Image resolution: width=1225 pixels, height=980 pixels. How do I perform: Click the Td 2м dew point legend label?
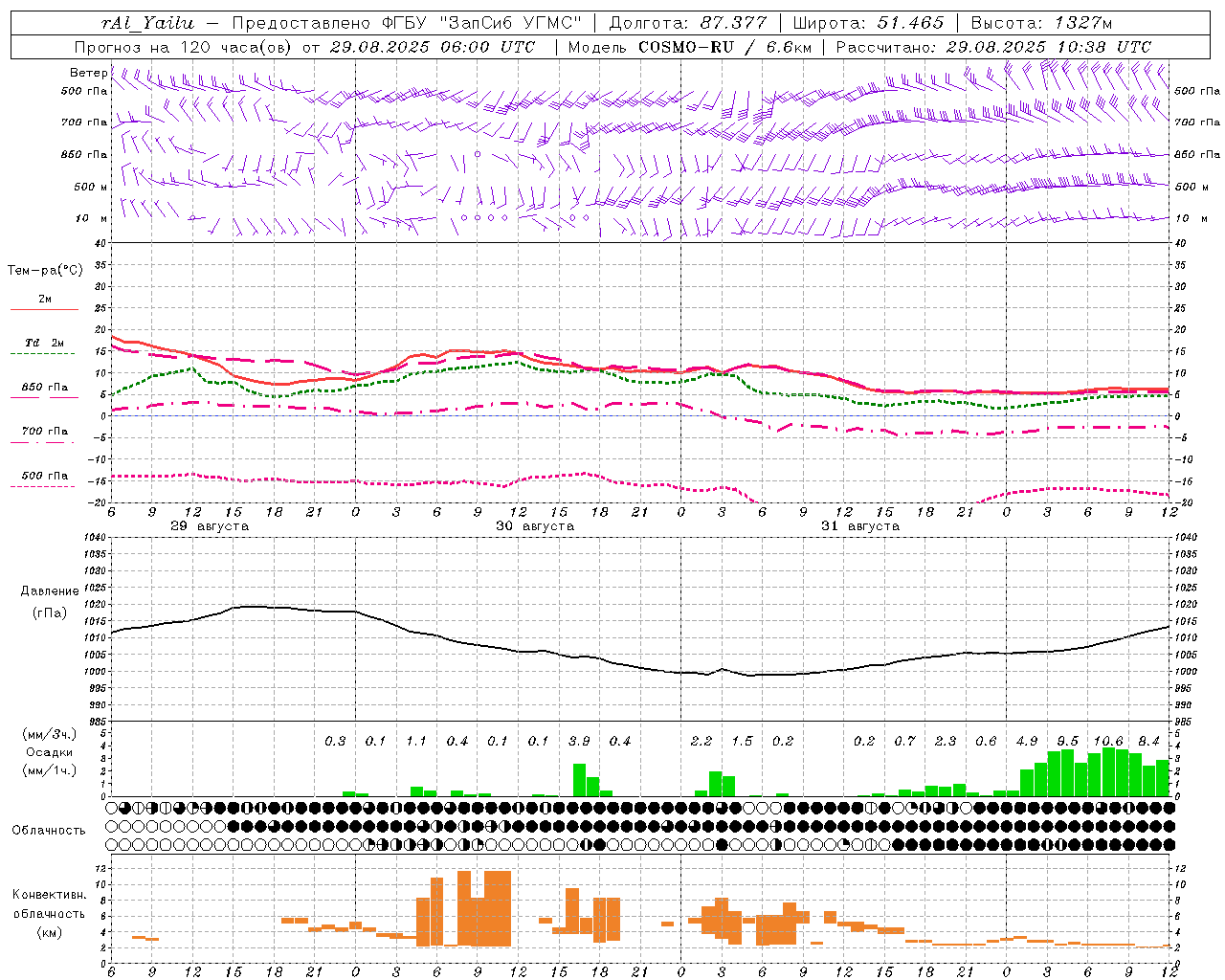coord(44,343)
